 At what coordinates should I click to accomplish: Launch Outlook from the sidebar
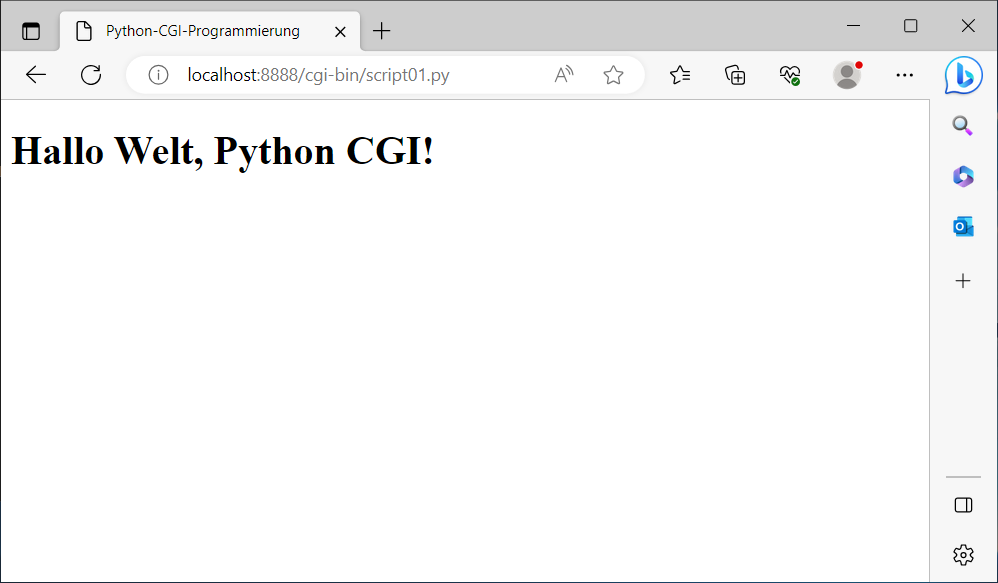pyautogui.click(x=963, y=228)
